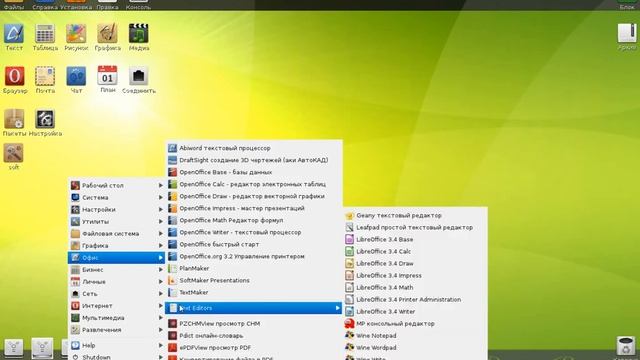
Task: Click the ePDFView icon
Action: click(x=173, y=348)
